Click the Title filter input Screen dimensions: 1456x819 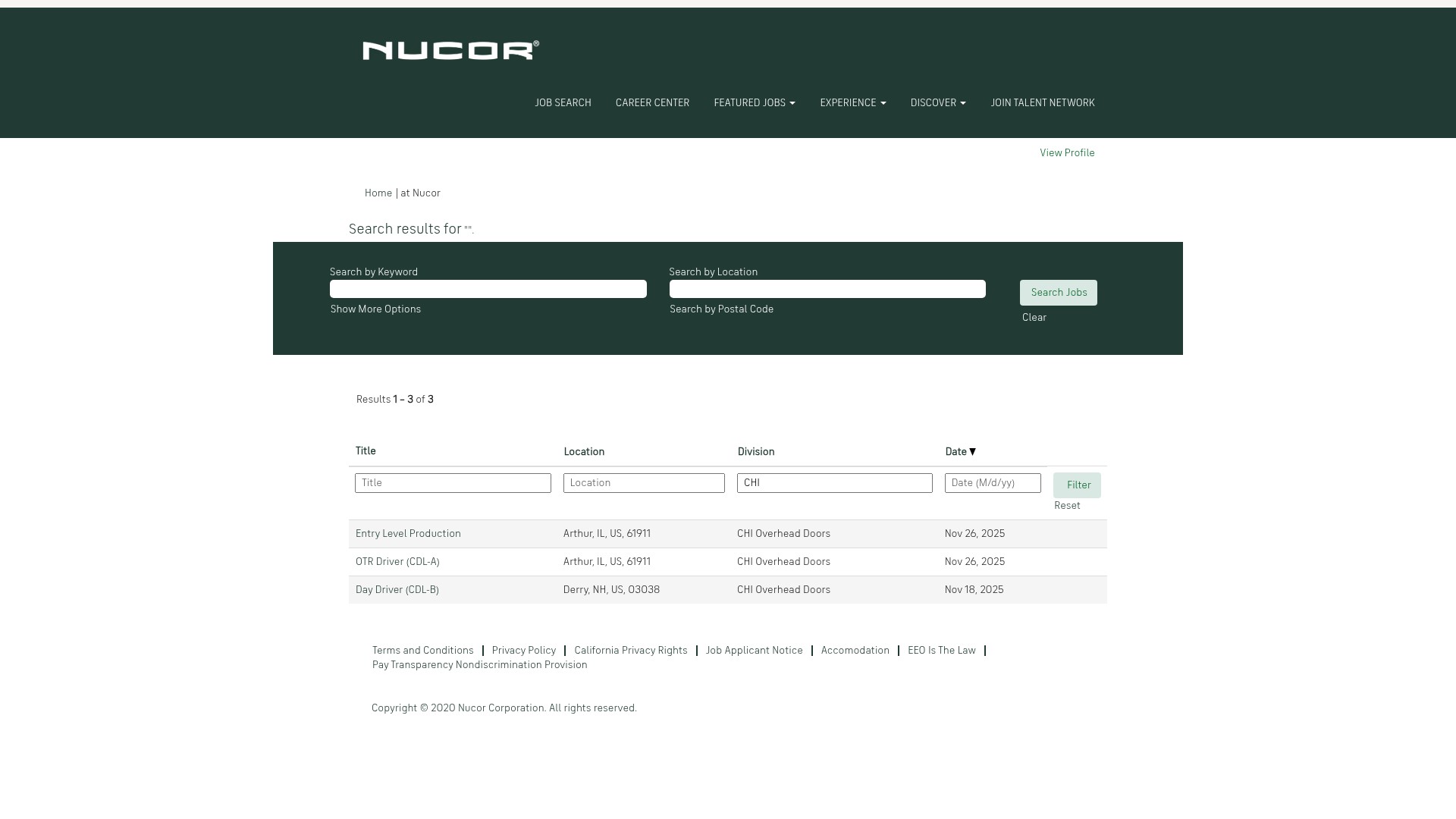point(453,483)
